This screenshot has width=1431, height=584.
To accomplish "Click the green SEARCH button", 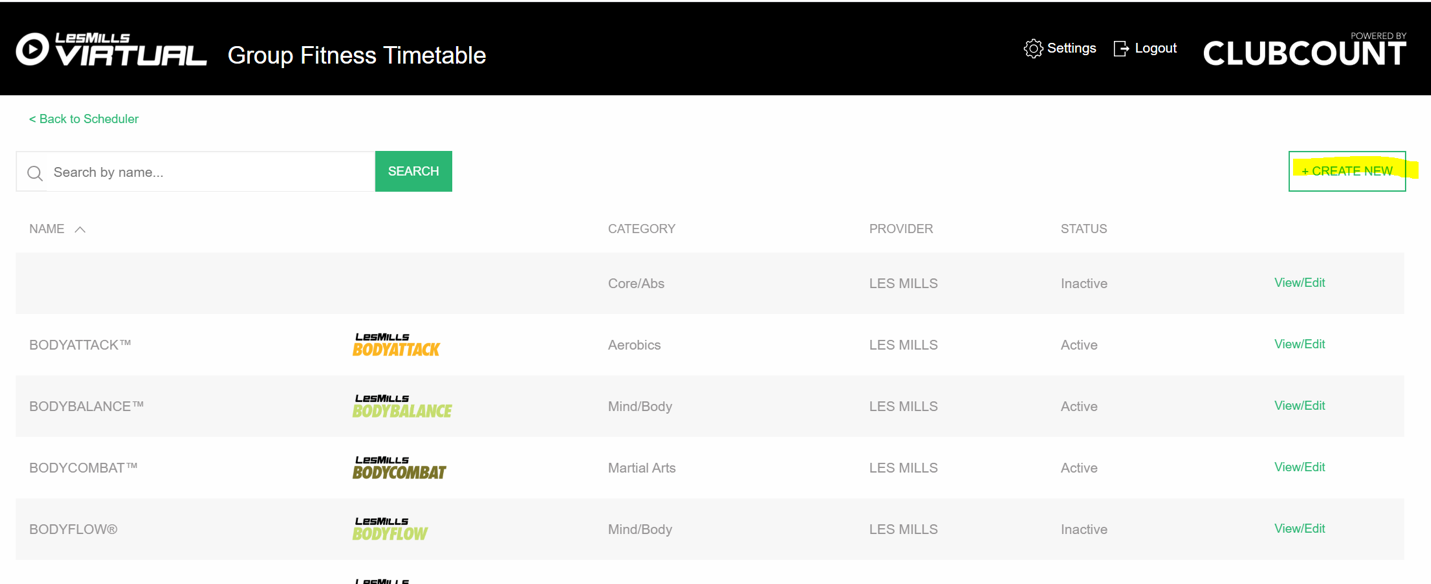I will point(413,171).
